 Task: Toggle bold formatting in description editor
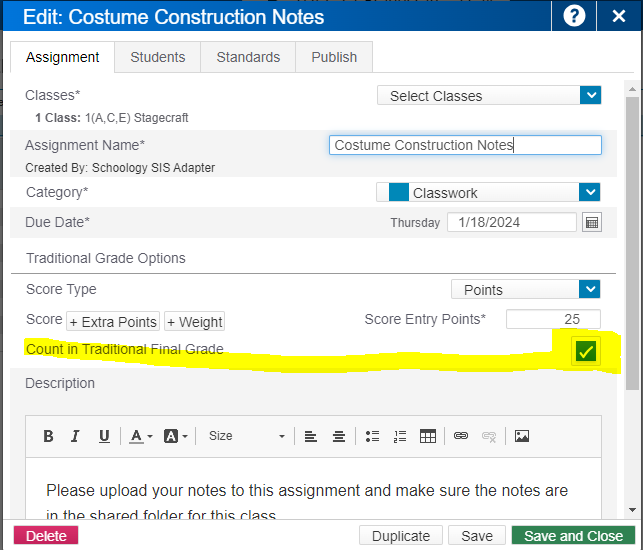pyautogui.click(x=48, y=436)
